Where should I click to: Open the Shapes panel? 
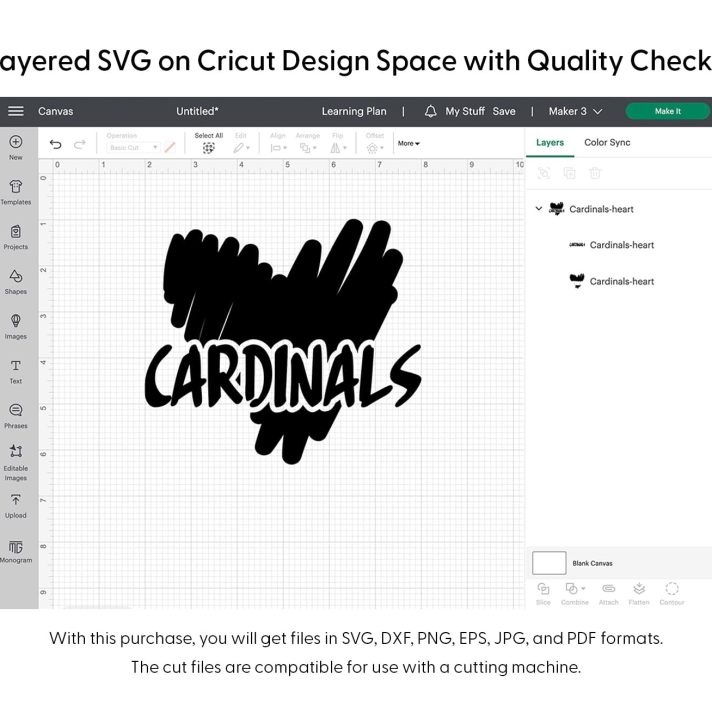click(x=15, y=282)
